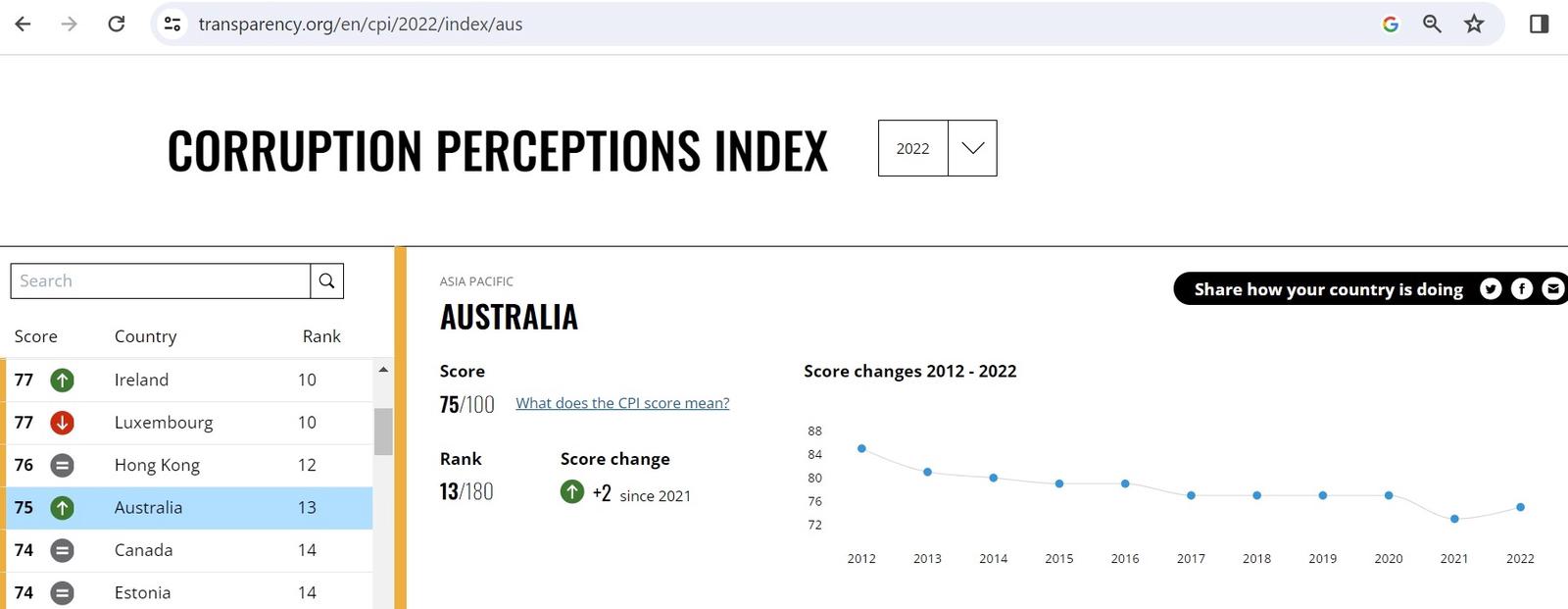Click the Country column header

click(x=145, y=336)
